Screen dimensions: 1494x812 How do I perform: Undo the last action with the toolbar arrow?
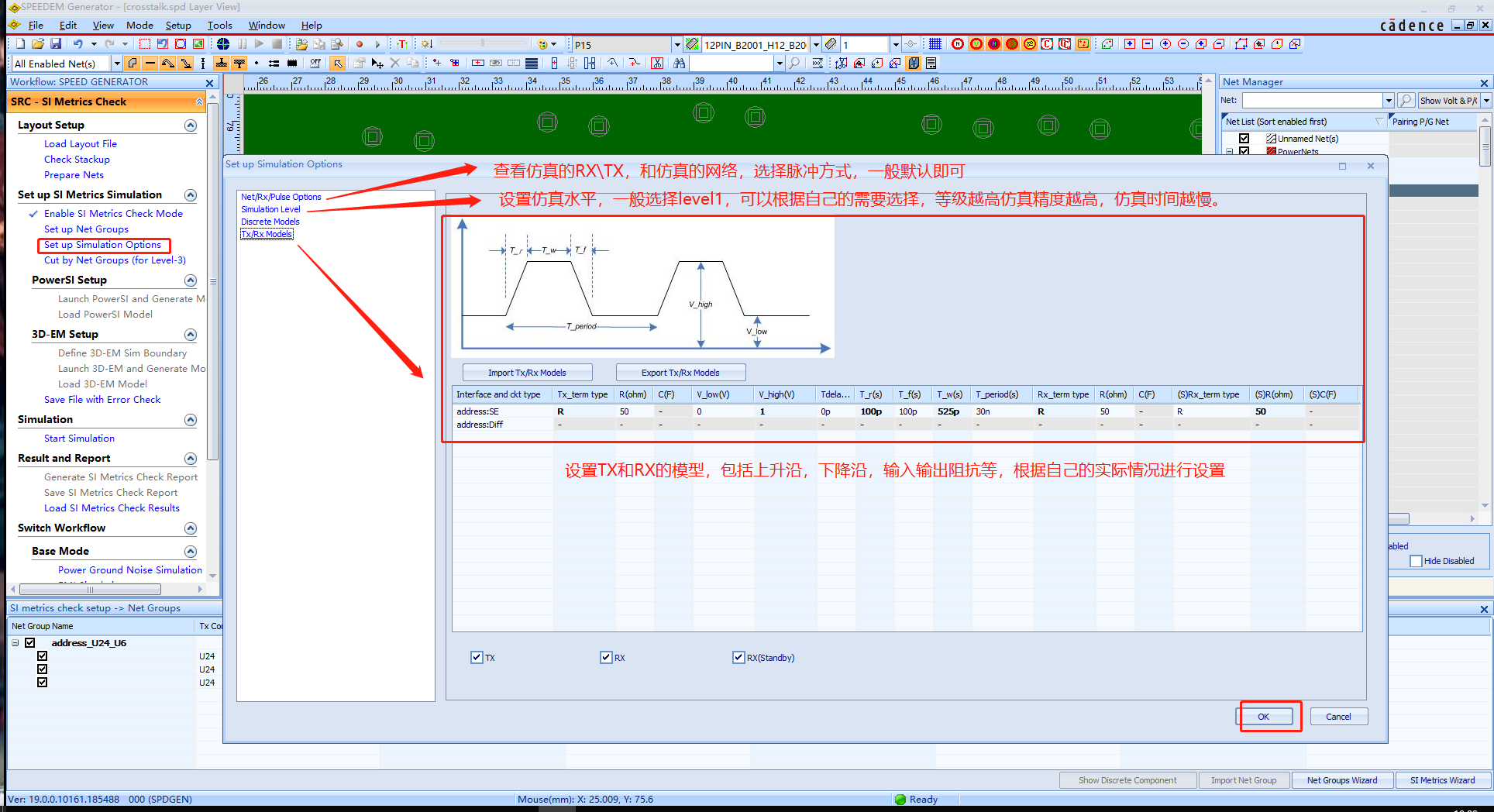pos(77,44)
